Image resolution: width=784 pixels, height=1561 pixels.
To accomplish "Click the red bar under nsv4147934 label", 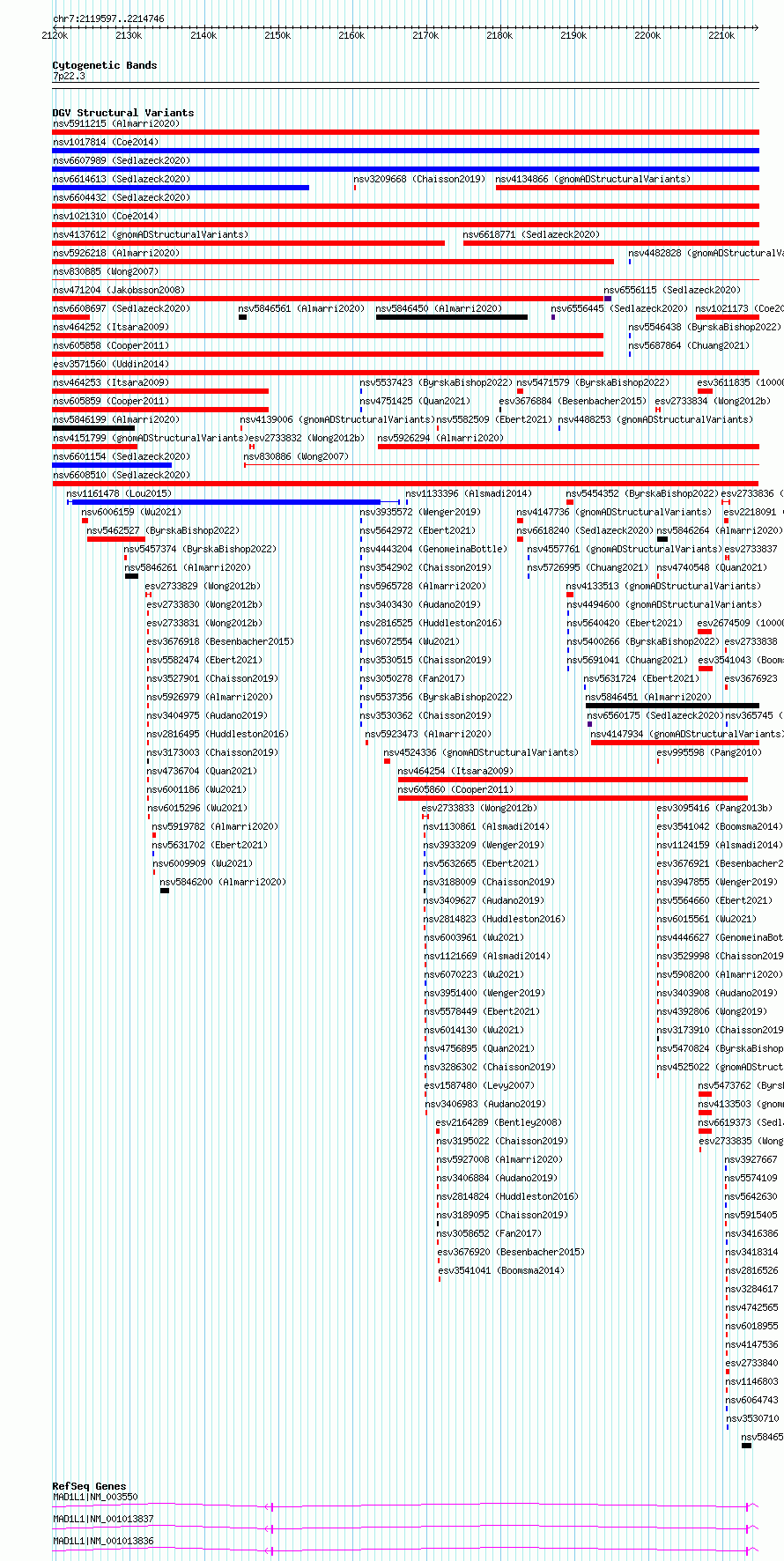I will pyautogui.click(x=675, y=743).
